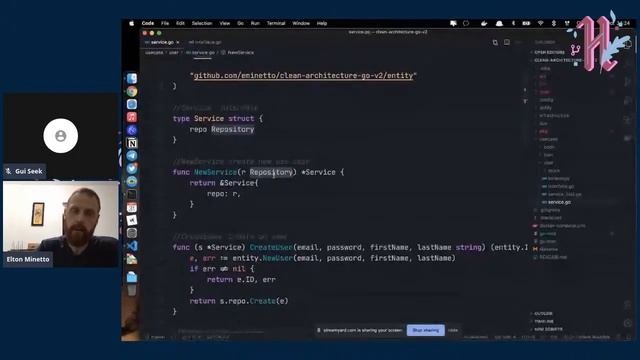Click the Wi-Fi icon in menu bar
Image resolution: width=640 pixels, height=360 pixels.
[540, 23]
